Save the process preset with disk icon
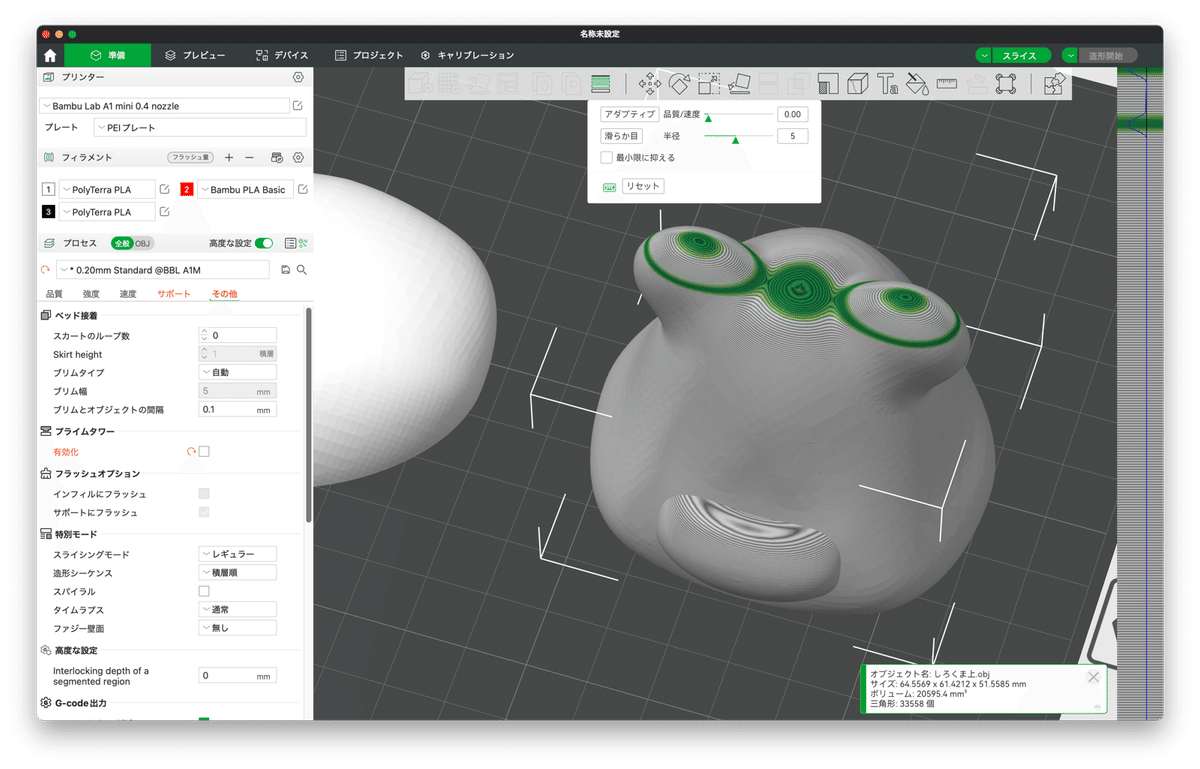This screenshot has width=1200, height=769. pos(285,270)
